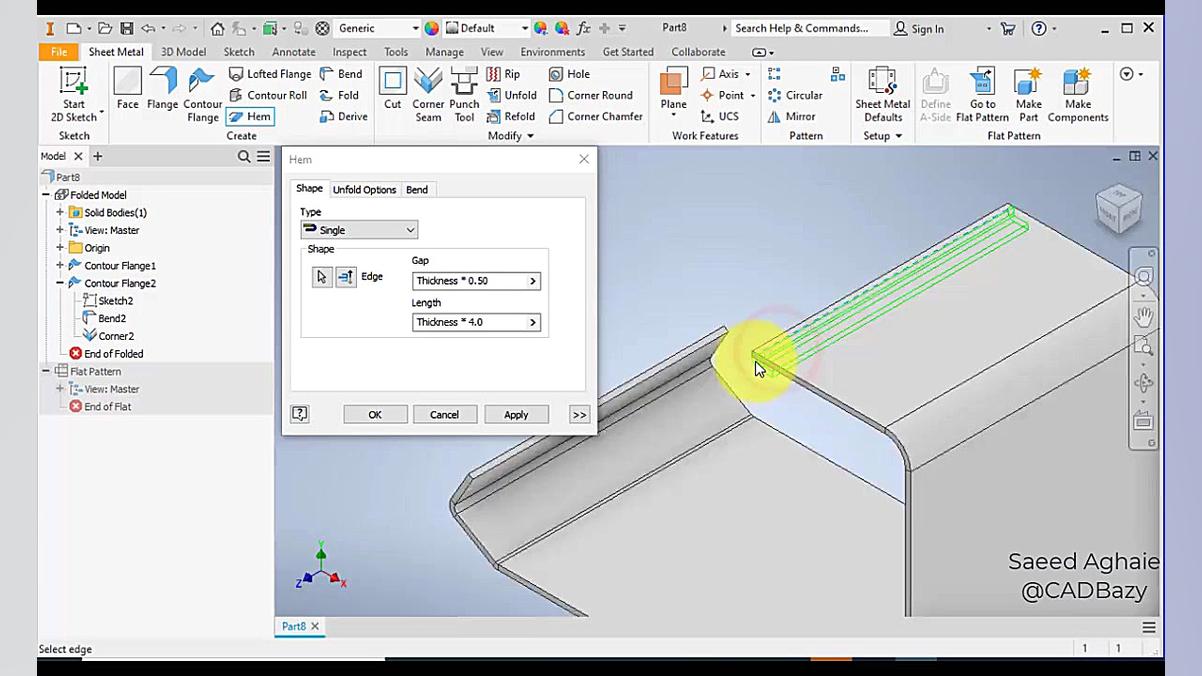Select the Flange tool
Viewport: 1202px width, 676px height.
[162, 89]
